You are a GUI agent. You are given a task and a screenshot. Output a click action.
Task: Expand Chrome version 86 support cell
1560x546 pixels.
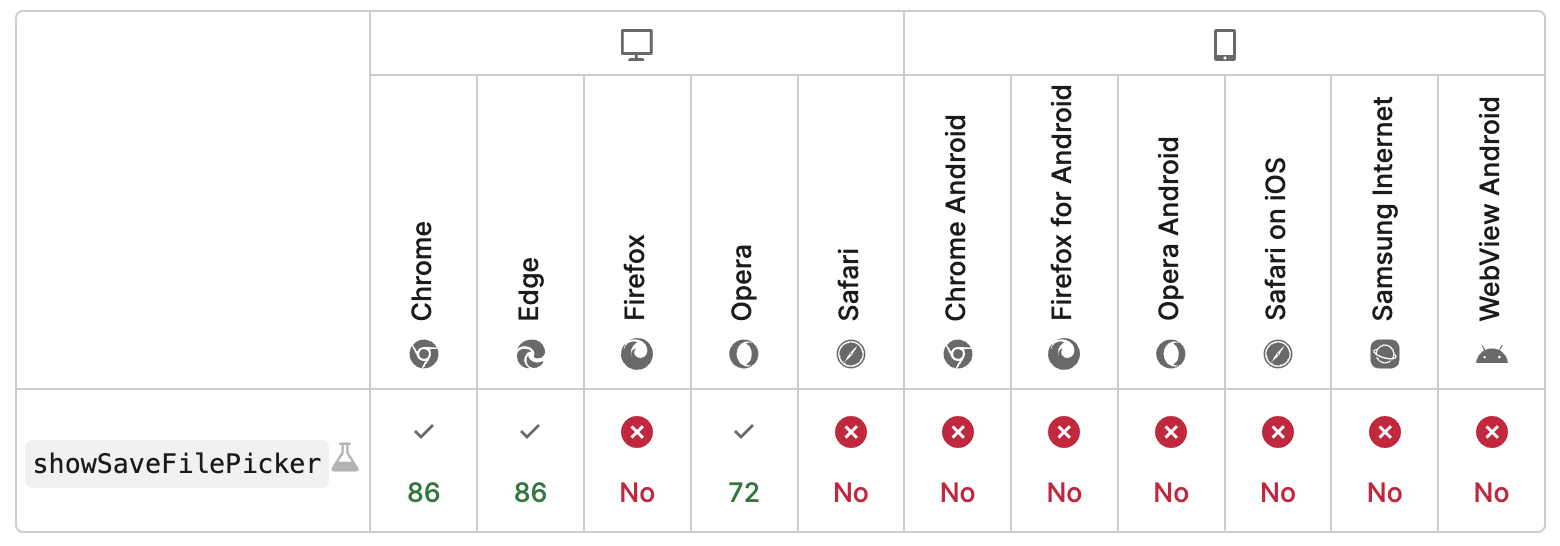click(424, 460)
